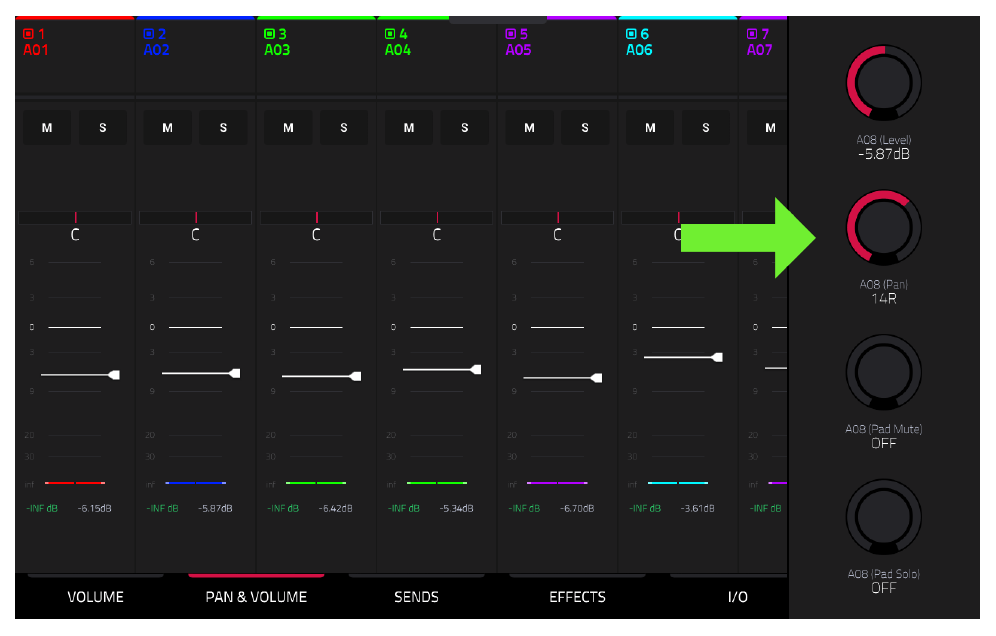Open the SENDS tab
Image resolution: width=996 pixels, height=636 pixels.
pos(417,597)
